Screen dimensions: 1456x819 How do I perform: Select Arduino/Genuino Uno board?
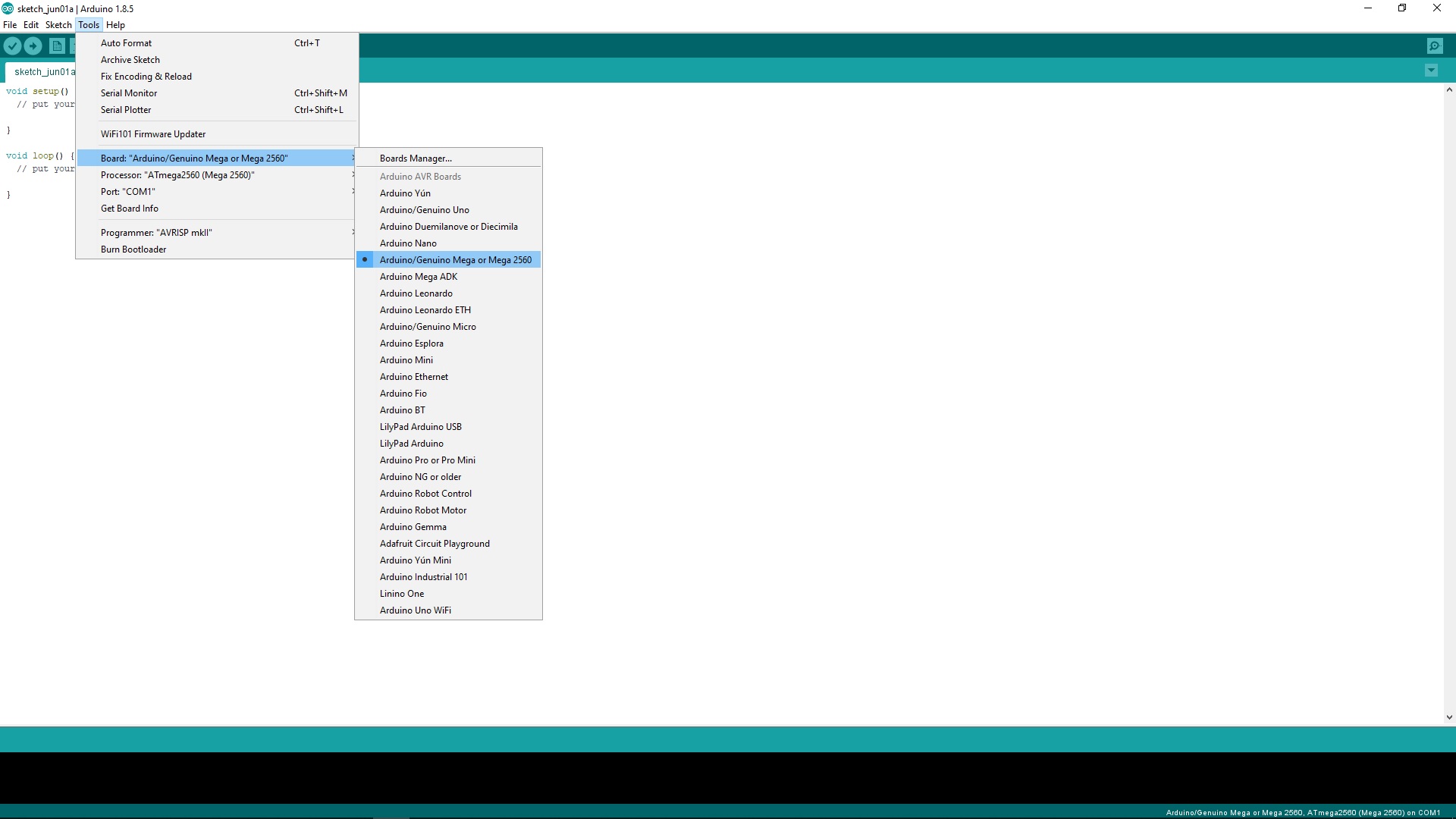pos(448,210)
